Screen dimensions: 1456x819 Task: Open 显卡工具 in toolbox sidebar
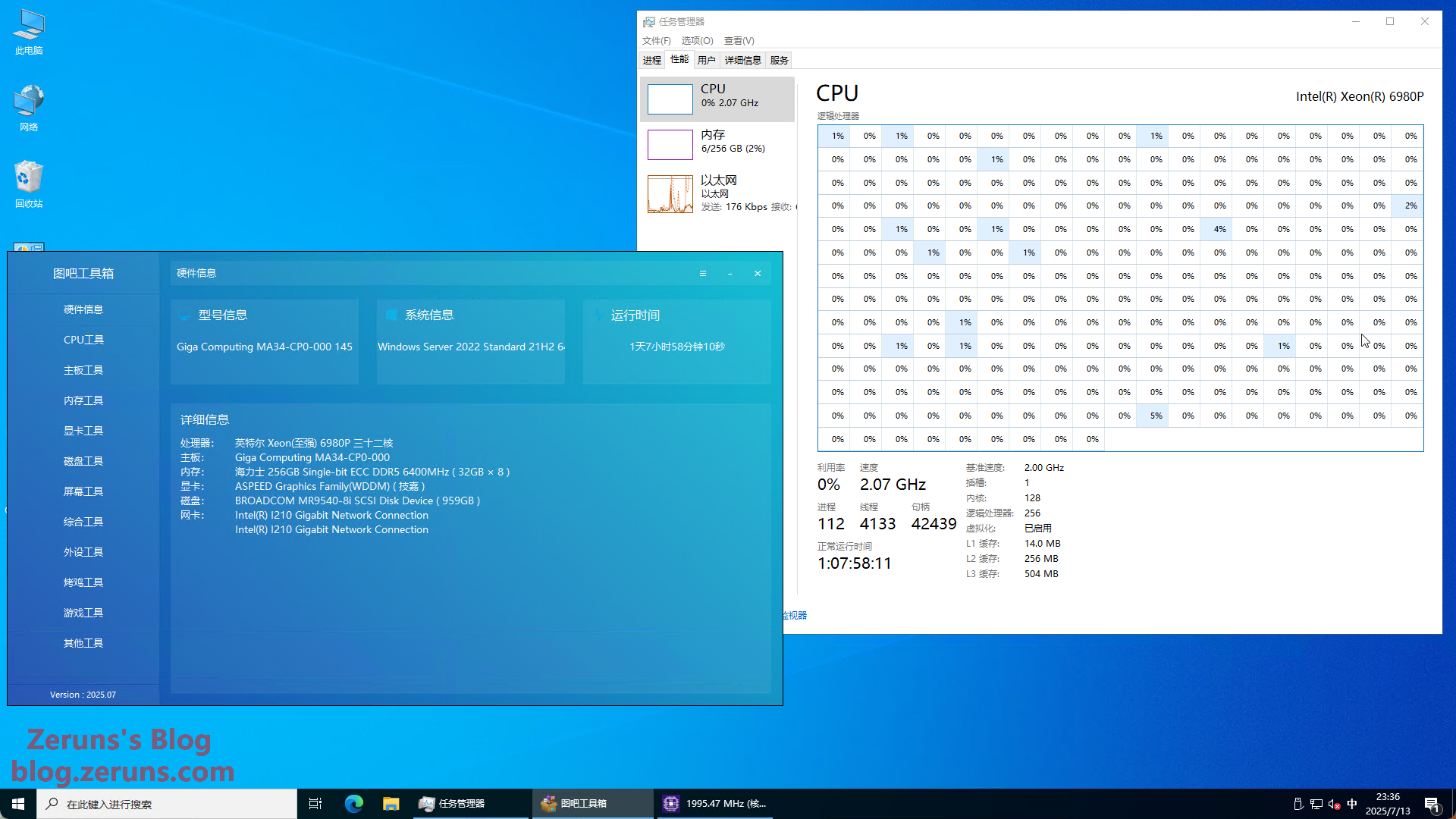(x=83, y=431)
